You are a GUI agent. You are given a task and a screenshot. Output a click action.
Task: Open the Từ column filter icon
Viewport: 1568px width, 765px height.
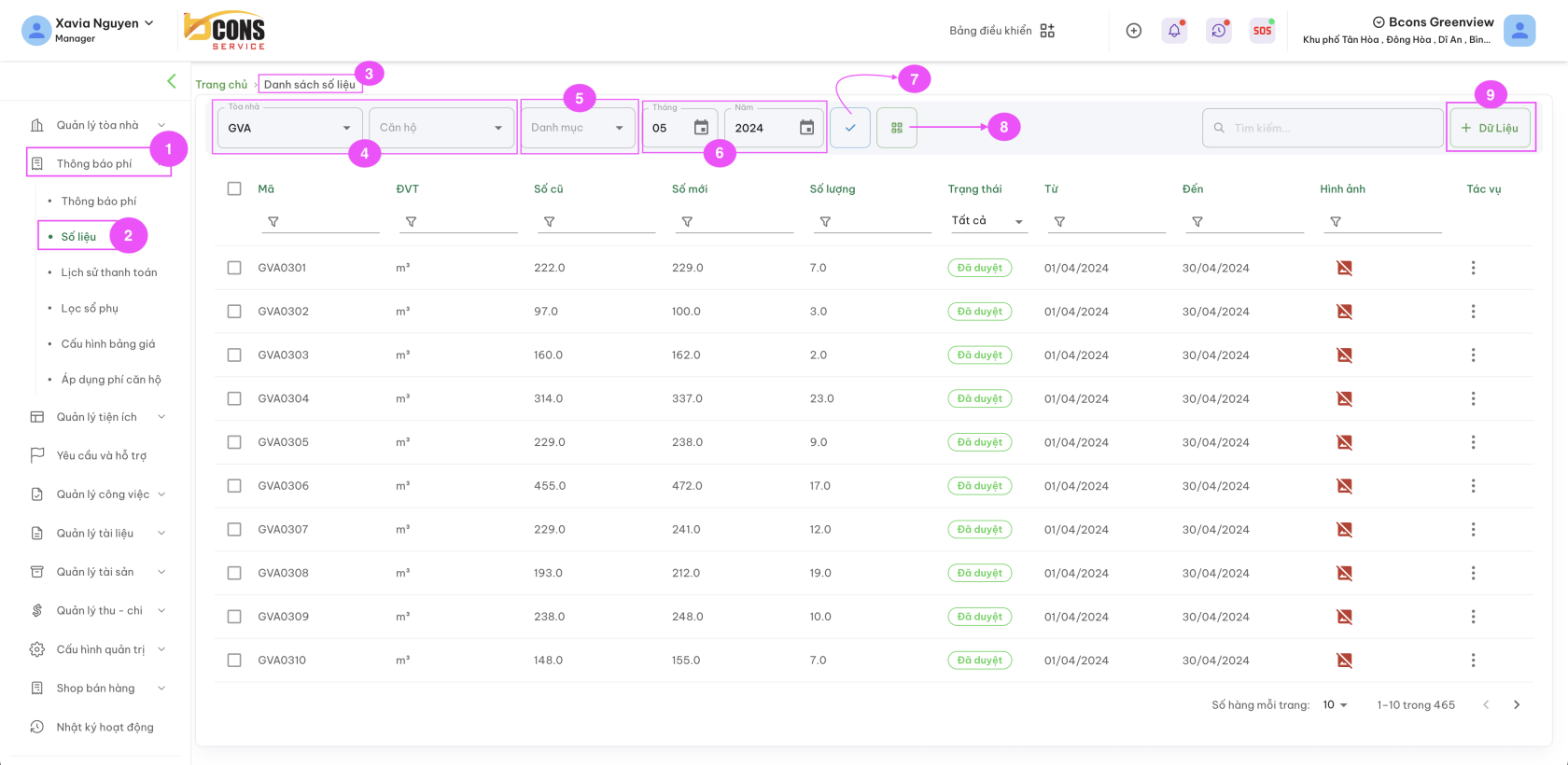tap(1059, 222)
